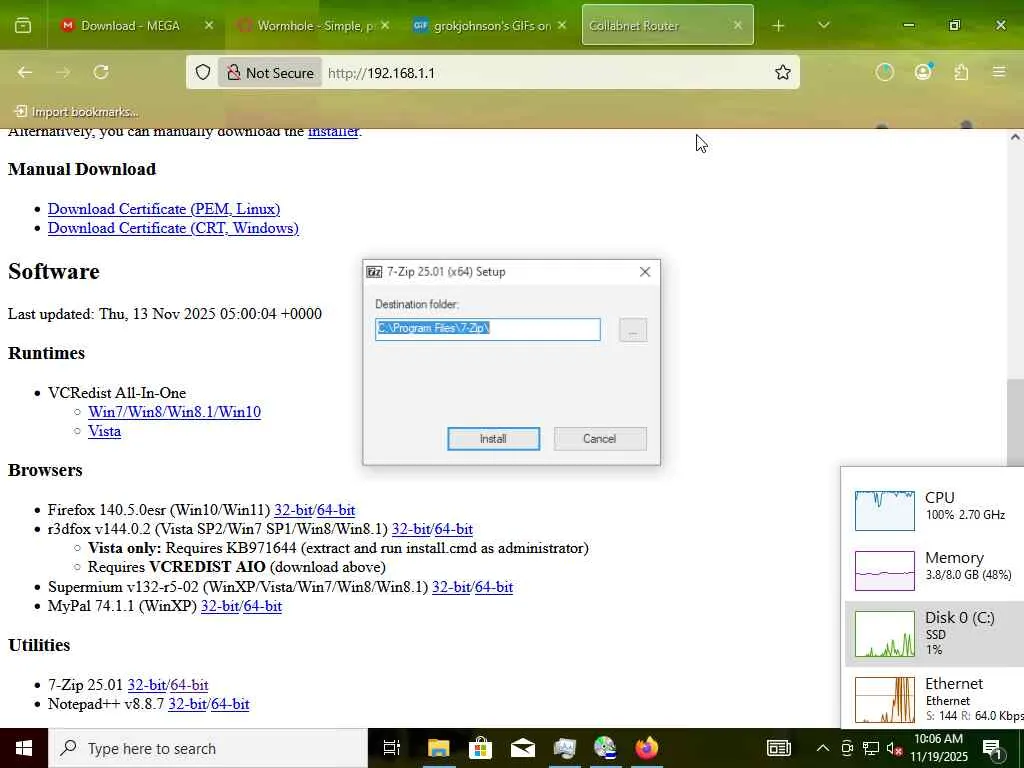Open Firefox from the taskbar
The height and width of the screenshot is (768, 1024).
click(647, 748)
